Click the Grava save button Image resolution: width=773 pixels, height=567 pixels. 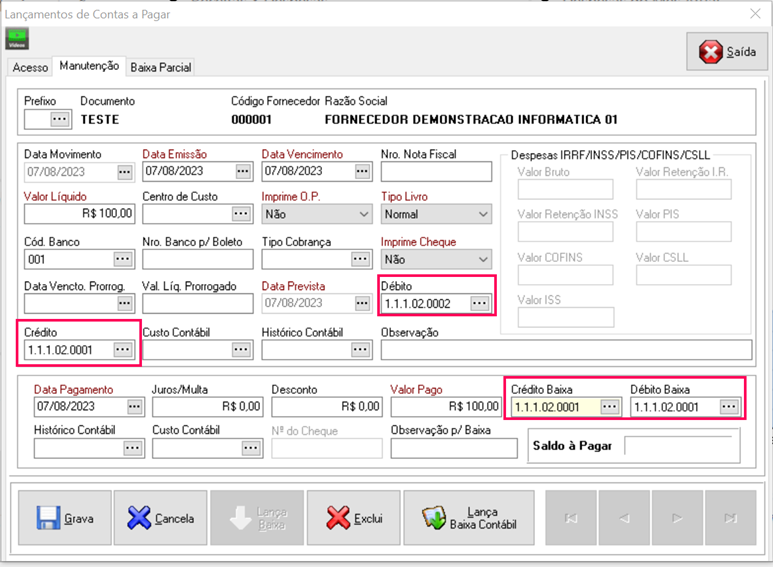tap(64, 518)
